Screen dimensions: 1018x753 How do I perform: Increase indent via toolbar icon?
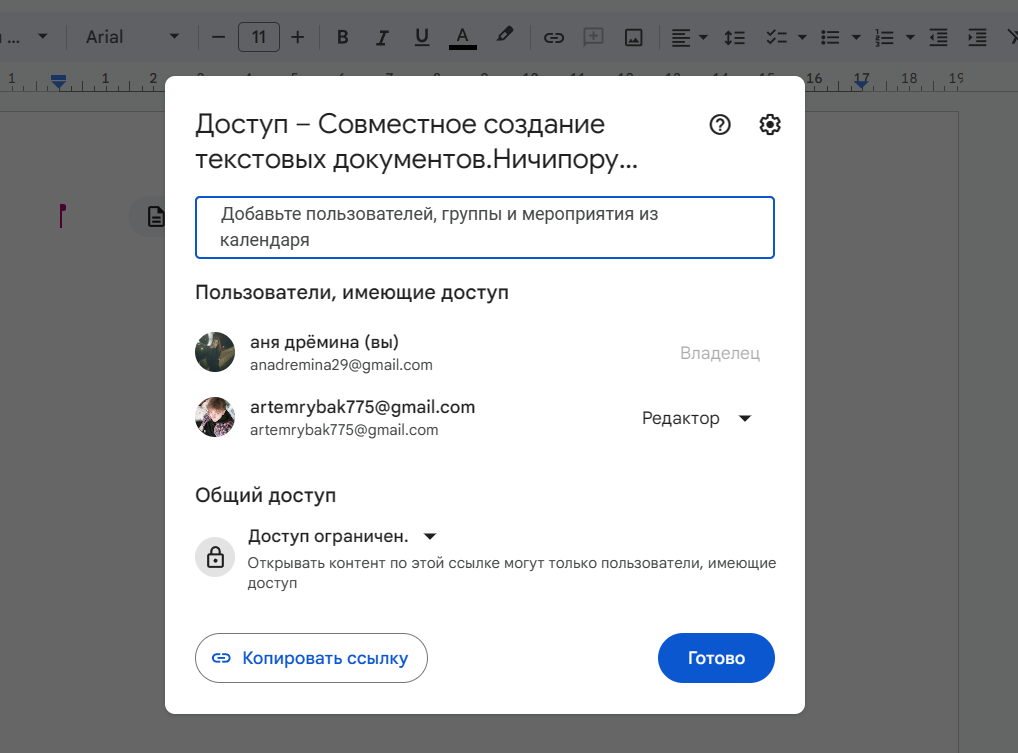[x=977, y=38]
